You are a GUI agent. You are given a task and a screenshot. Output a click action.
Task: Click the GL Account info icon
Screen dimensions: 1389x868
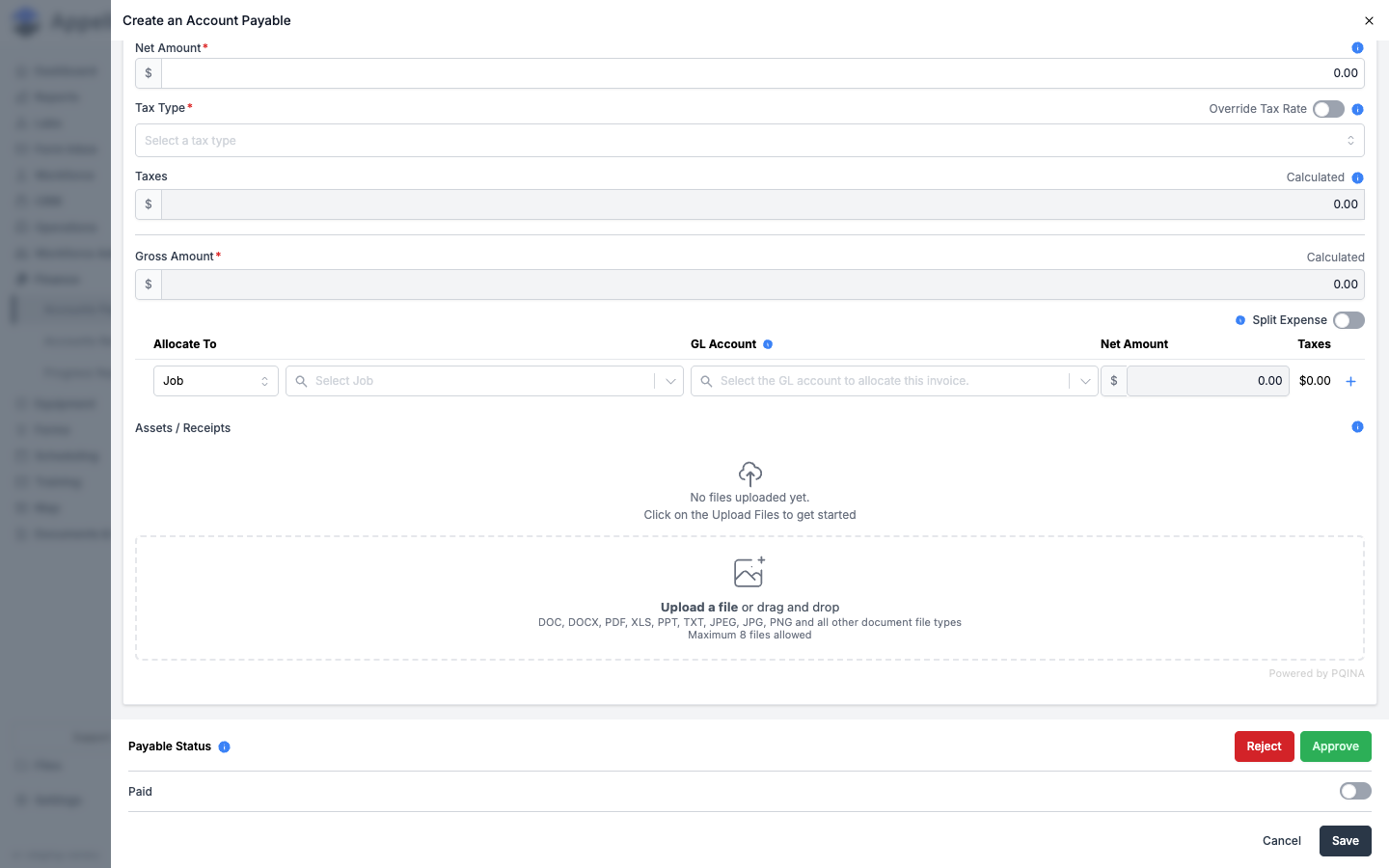(x=768, y=344)
